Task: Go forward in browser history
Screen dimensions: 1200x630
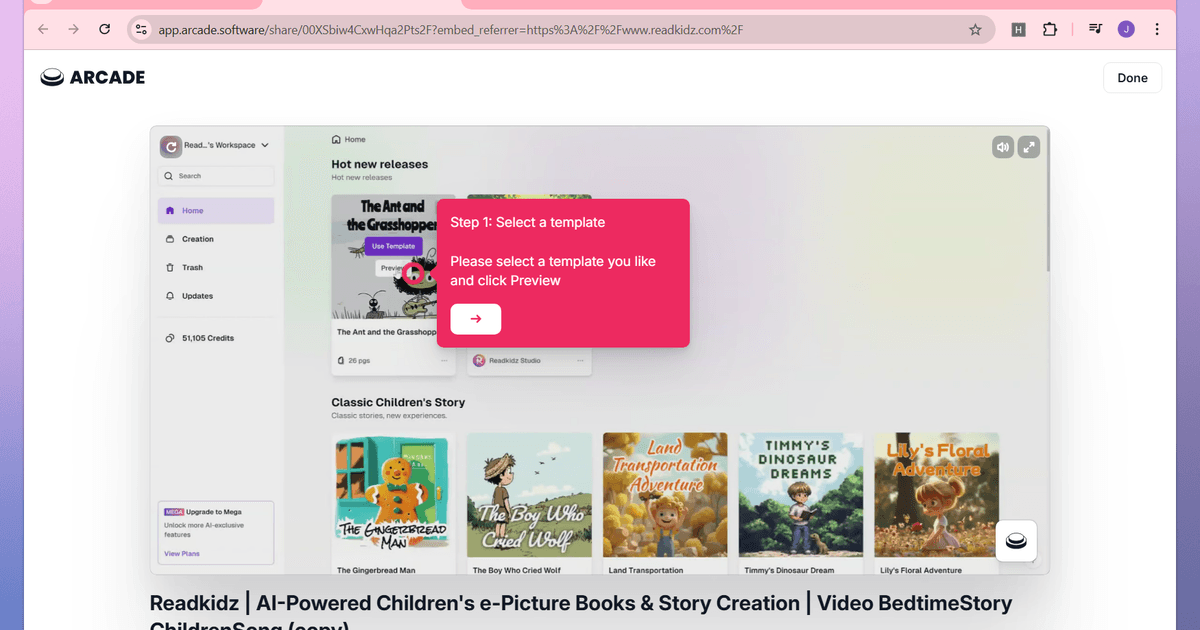Action: pyautogui.click(x=73, y=29)
